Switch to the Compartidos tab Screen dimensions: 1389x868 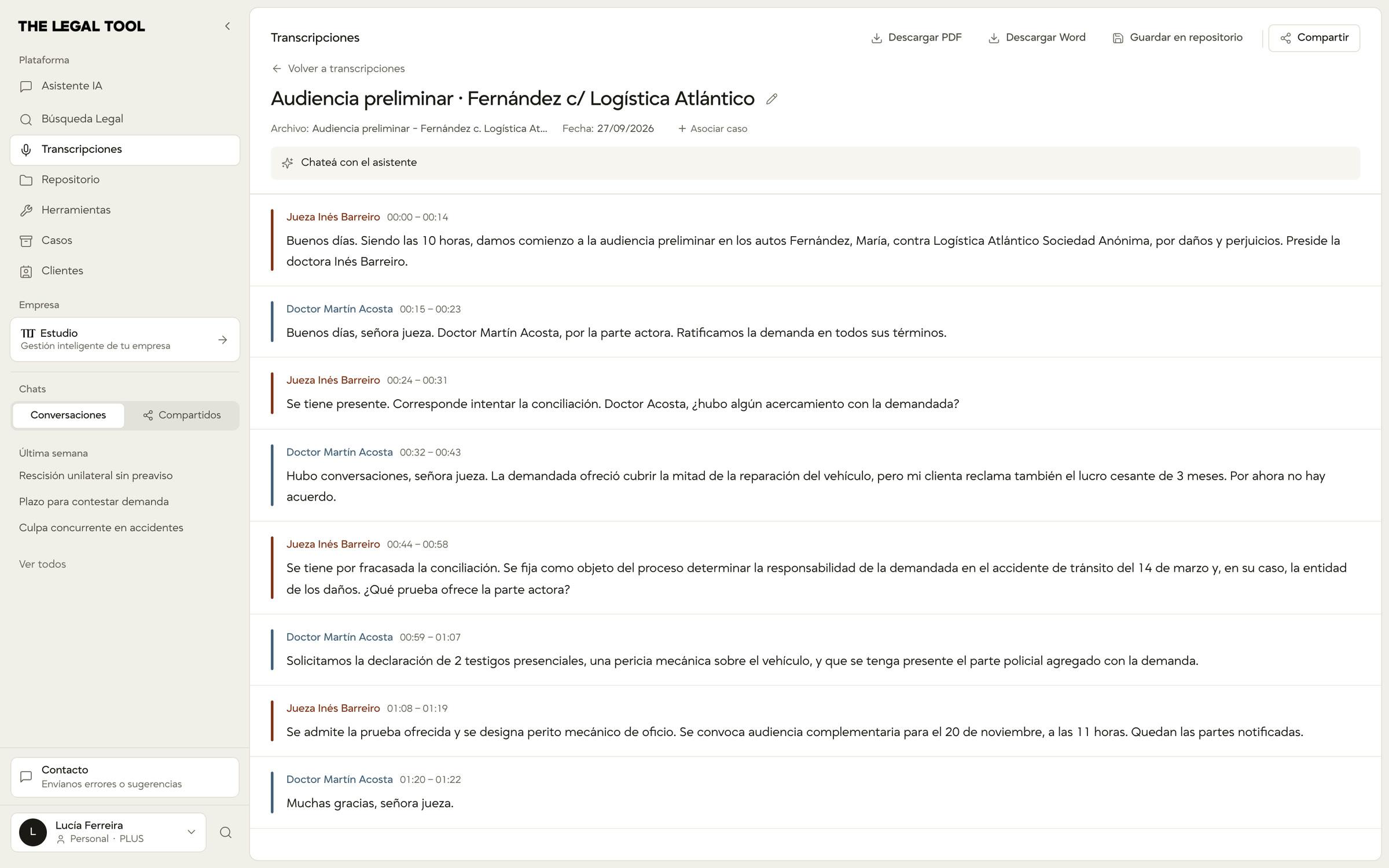182,415
